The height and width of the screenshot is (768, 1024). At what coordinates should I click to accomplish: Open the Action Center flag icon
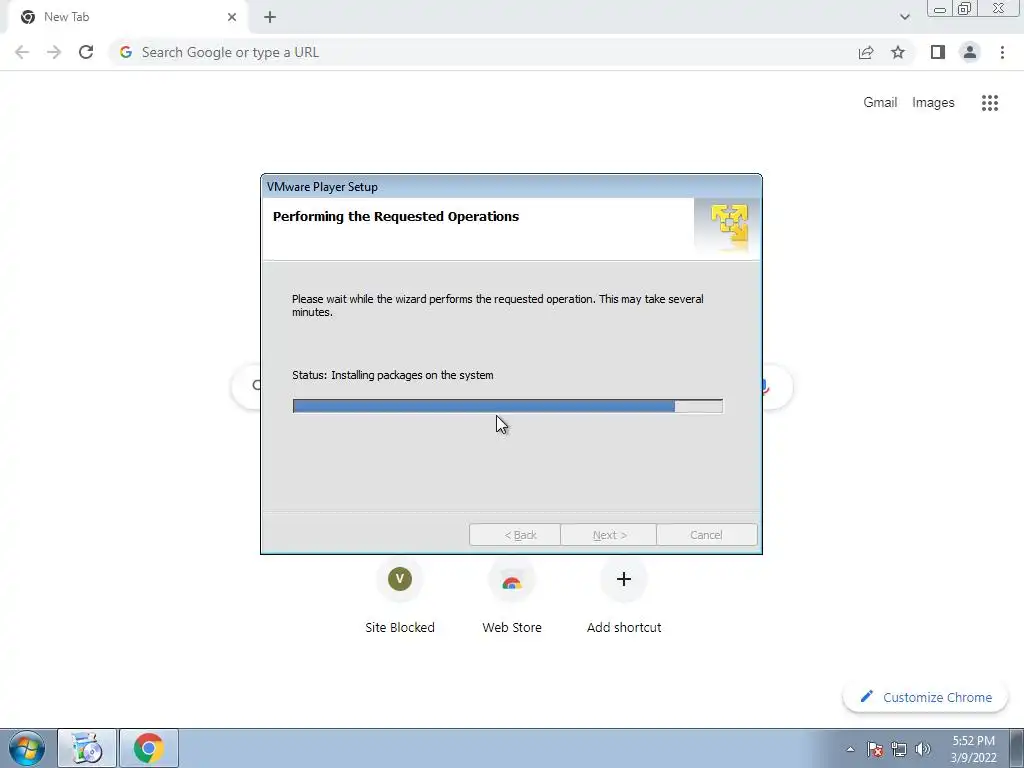[875, 749]
